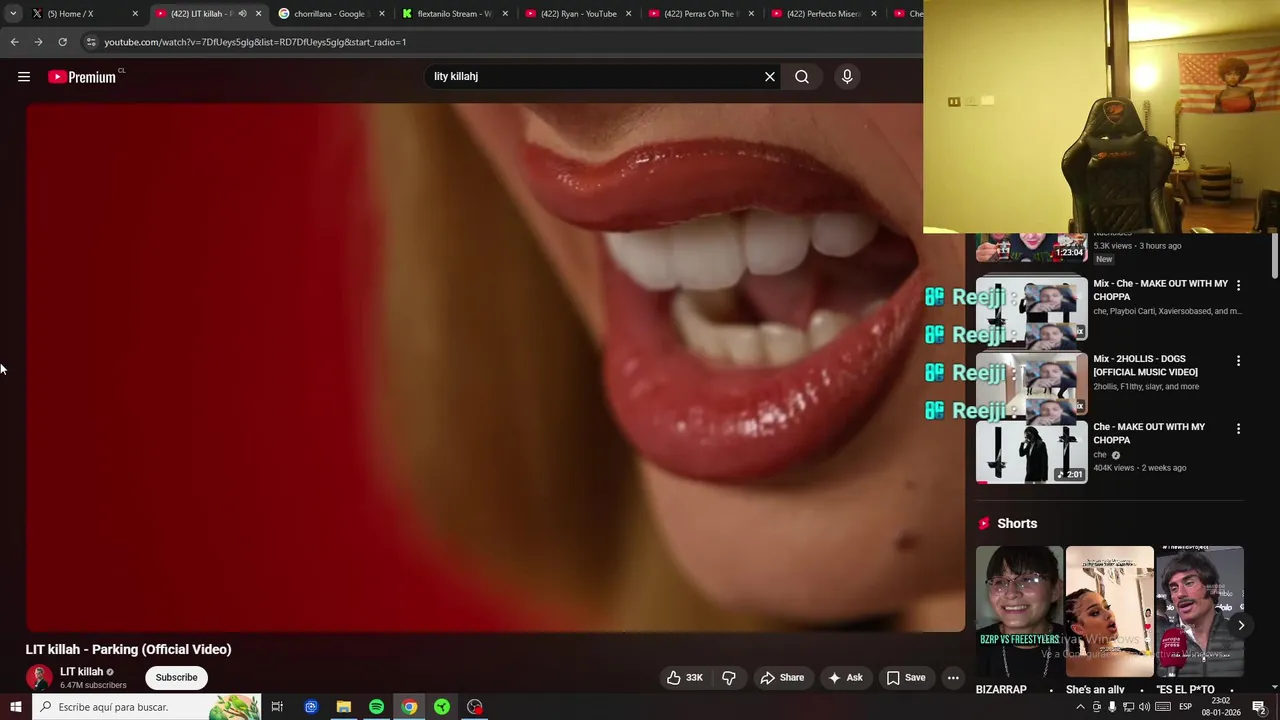Viewport: 1280px width, 720px height.
Task: Open the Ask AI button
Action: [x=845, y=677]
